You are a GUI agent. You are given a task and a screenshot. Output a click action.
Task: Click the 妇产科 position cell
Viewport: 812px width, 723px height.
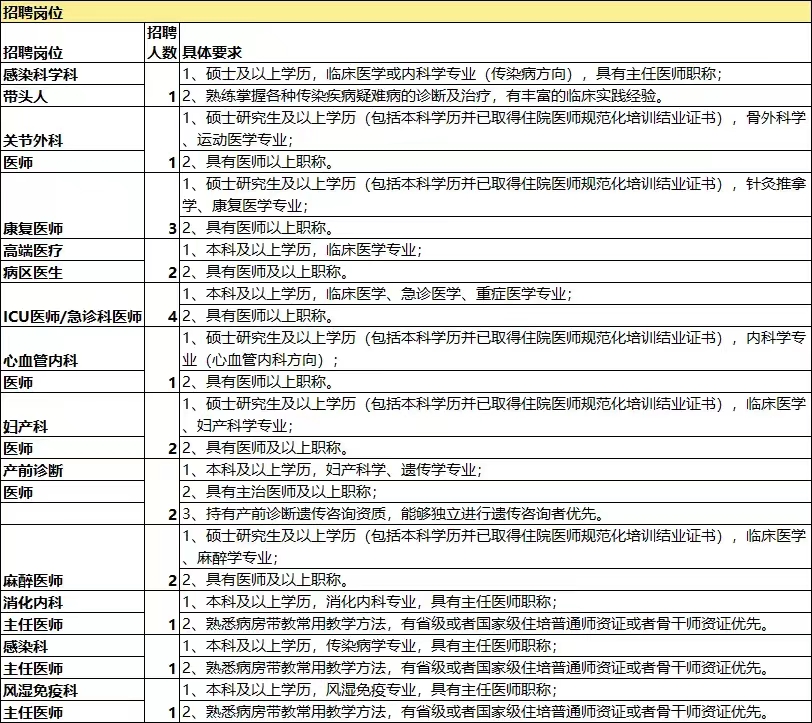(26, 426)
